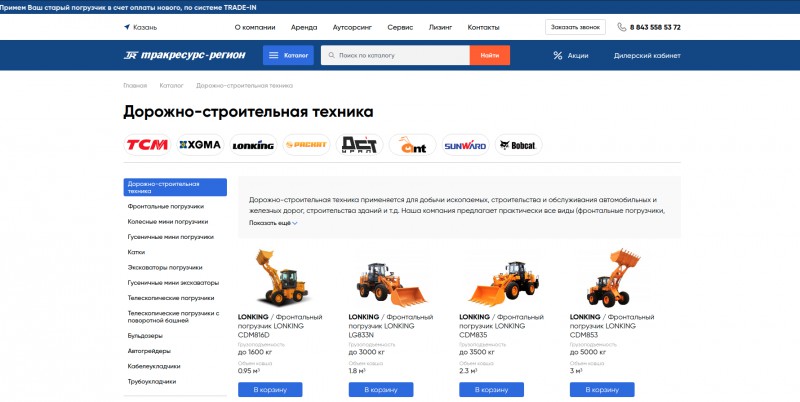Select the TCM brand logo
Image resolution: width=800 pixels, height=402 pixels.
[147, 145]
